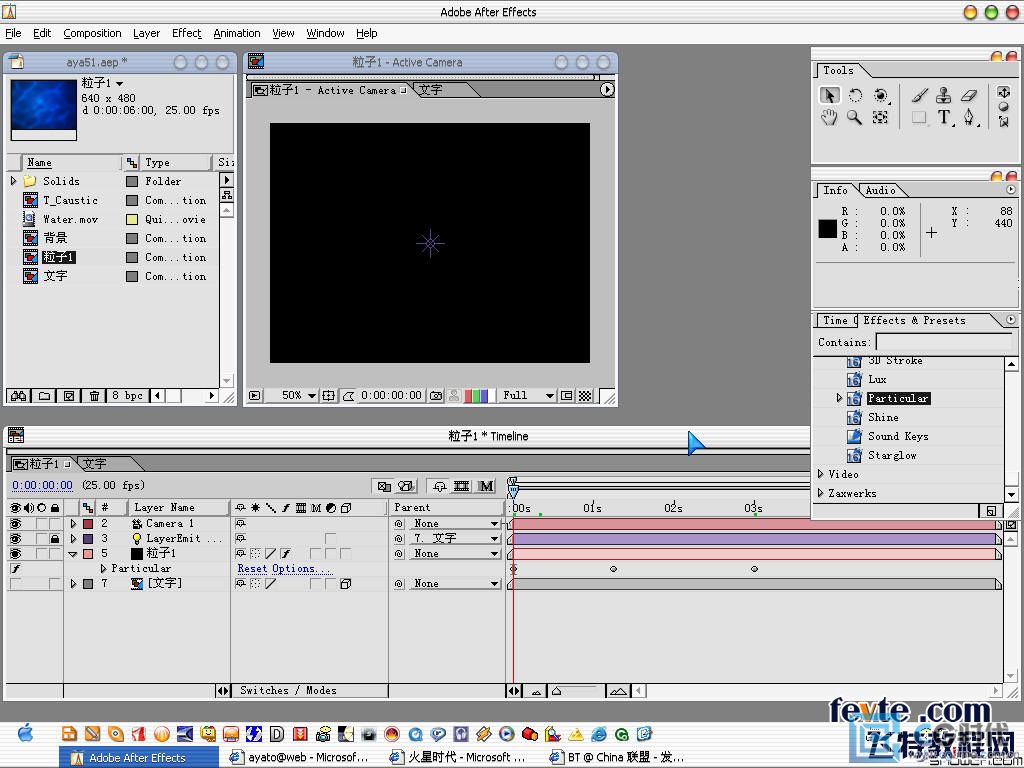Select the Clone Stamp tool
This screenshot has height=768, width=1024.
944,95
